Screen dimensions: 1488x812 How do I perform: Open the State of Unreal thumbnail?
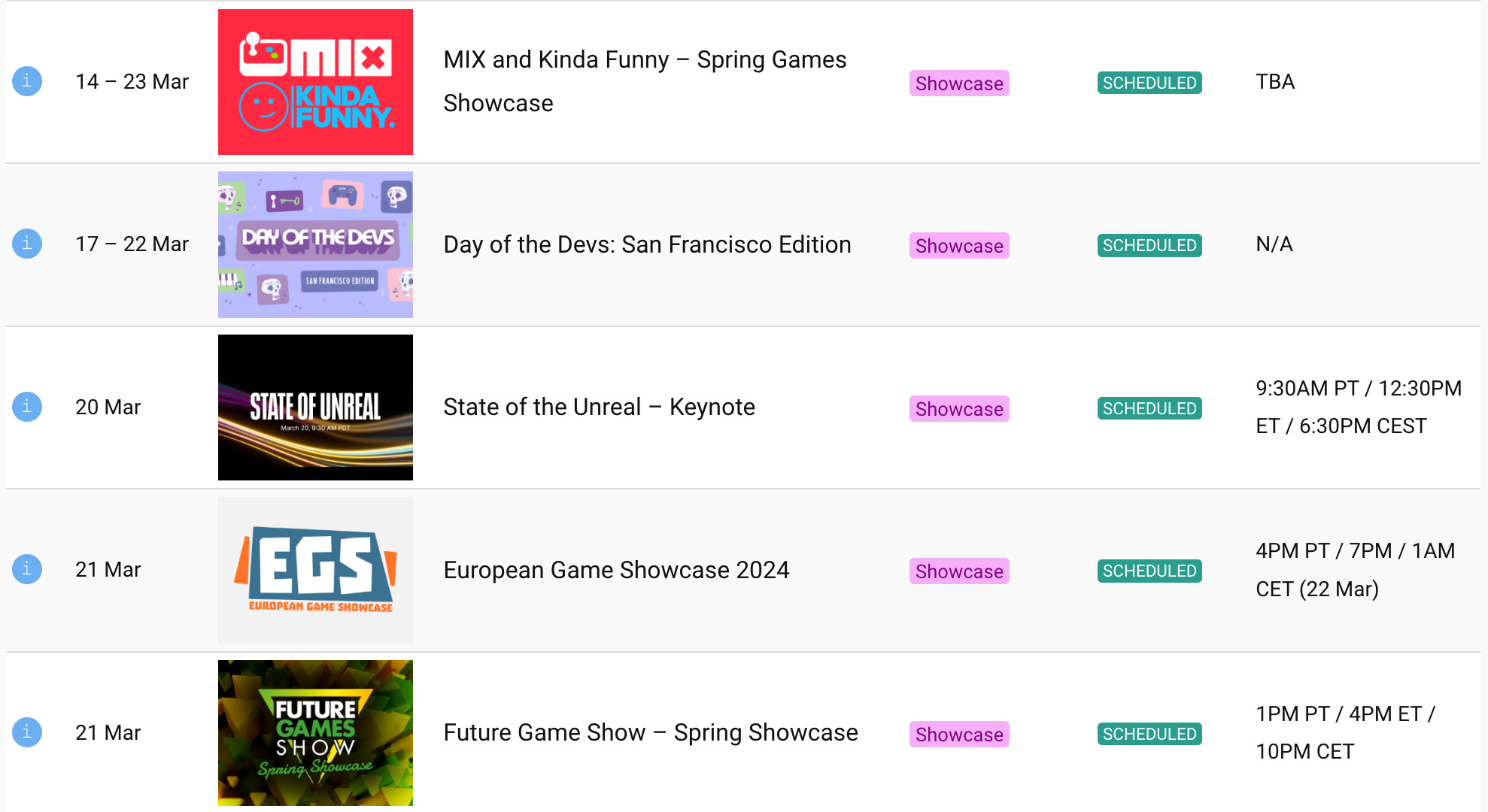315,408
